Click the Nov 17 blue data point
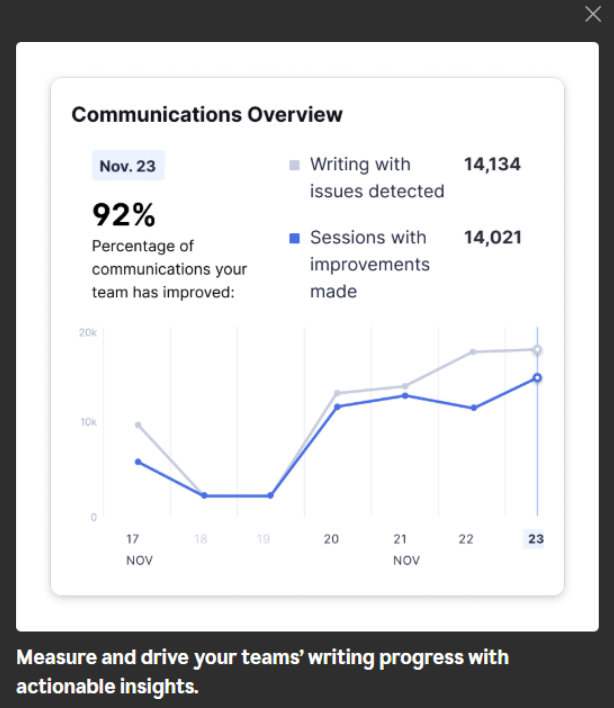This screenshot has width=614, height=708. click(138, 462)
